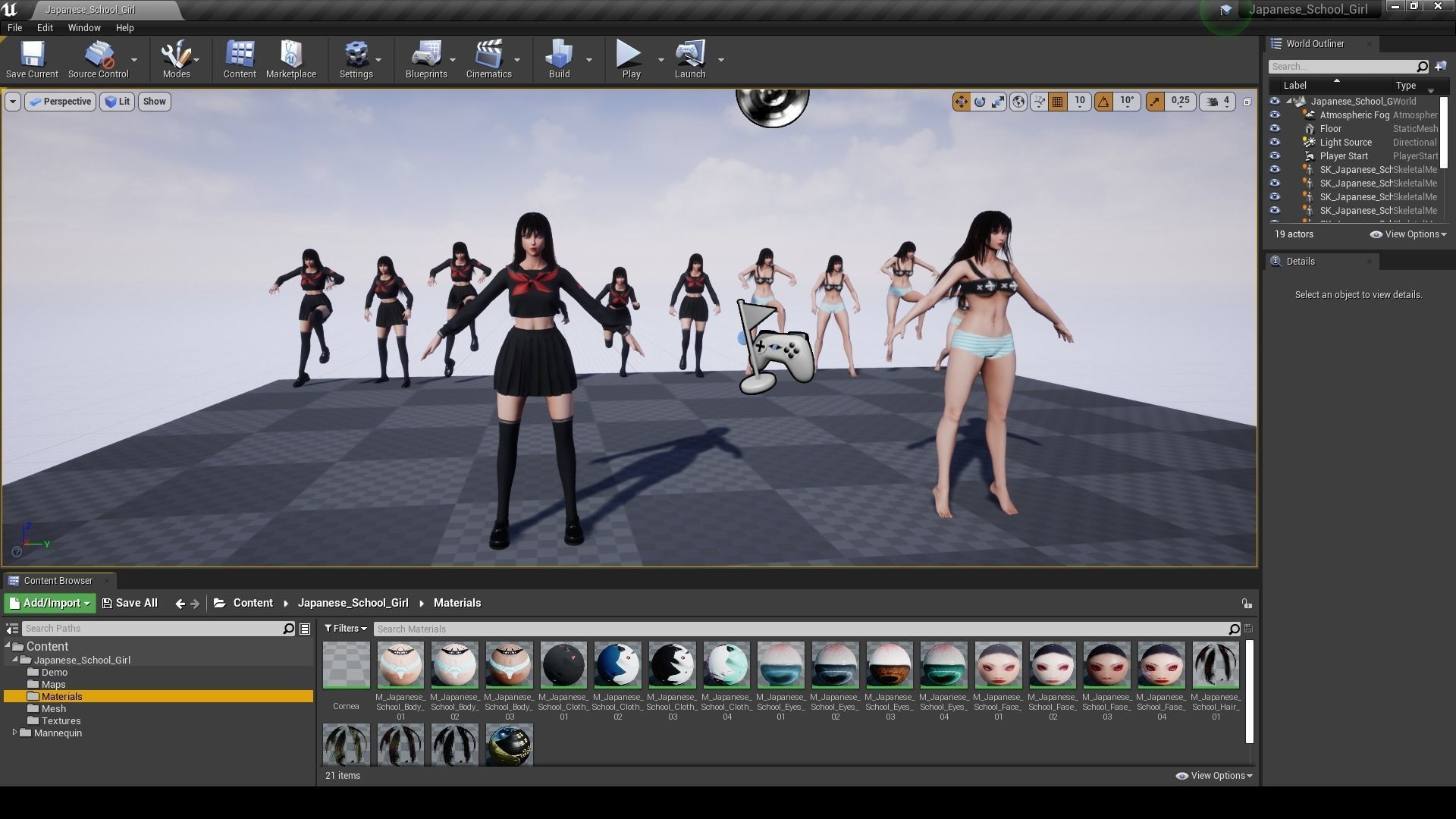Hide the Floor actor with eye icon
The width and height of the screenshot is (1456, 819).
coord(1274,129)
